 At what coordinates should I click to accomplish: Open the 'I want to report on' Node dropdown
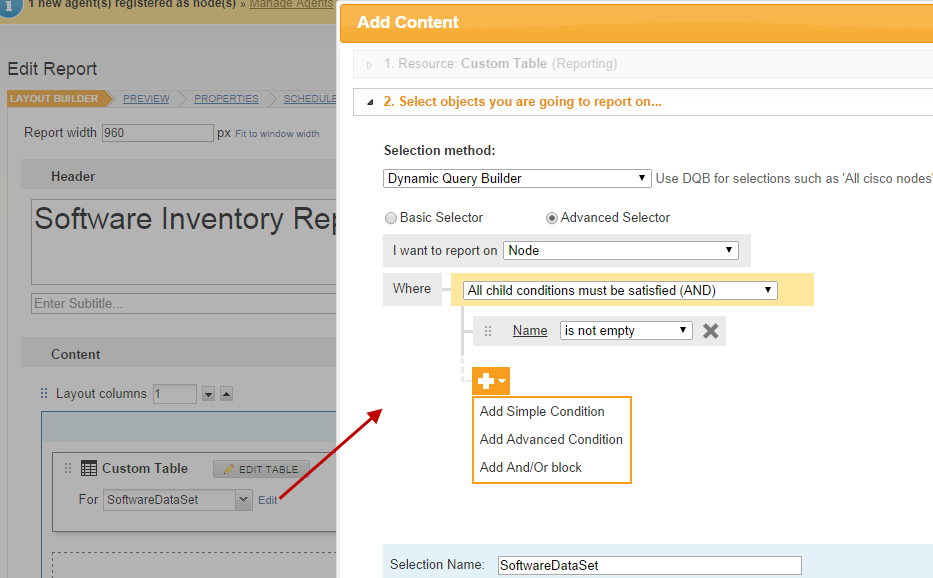[621, 251]
